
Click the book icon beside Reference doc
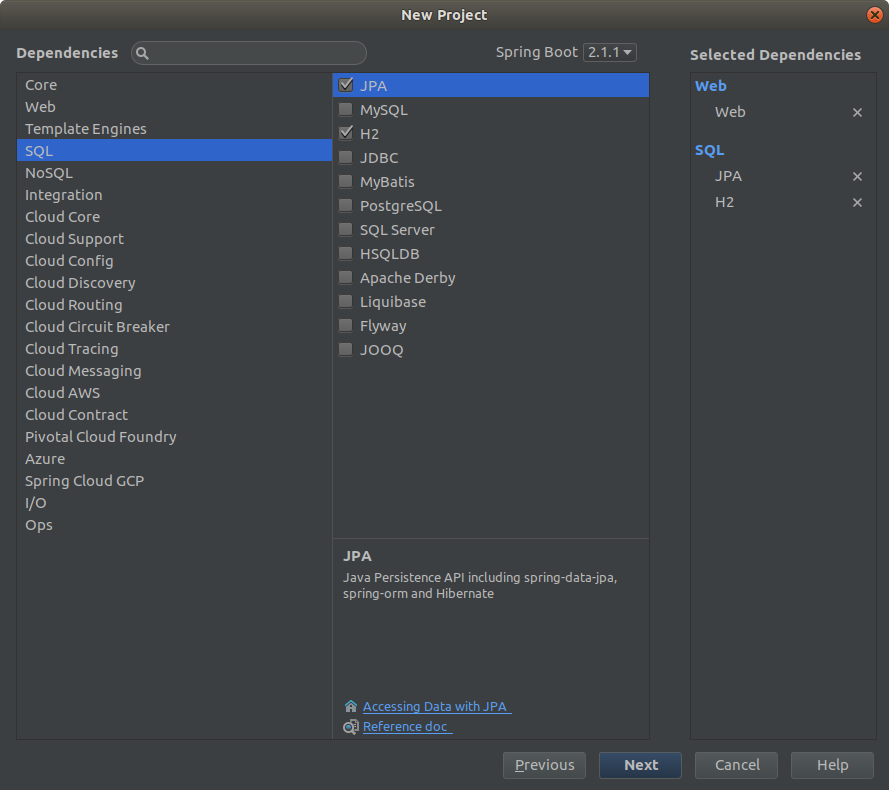350,726
